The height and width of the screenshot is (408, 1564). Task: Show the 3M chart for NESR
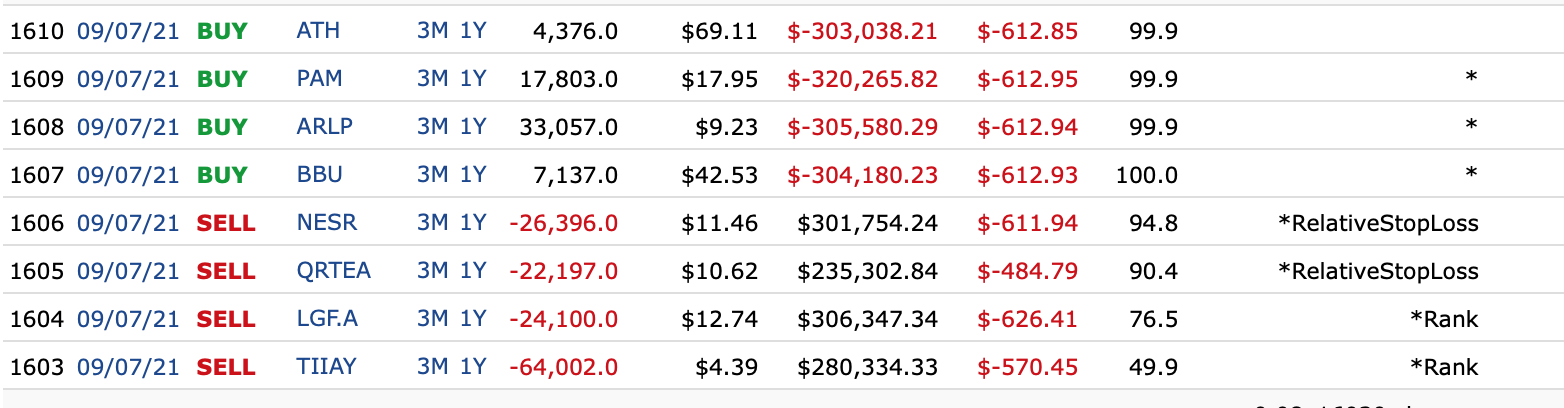coord(433,223)
